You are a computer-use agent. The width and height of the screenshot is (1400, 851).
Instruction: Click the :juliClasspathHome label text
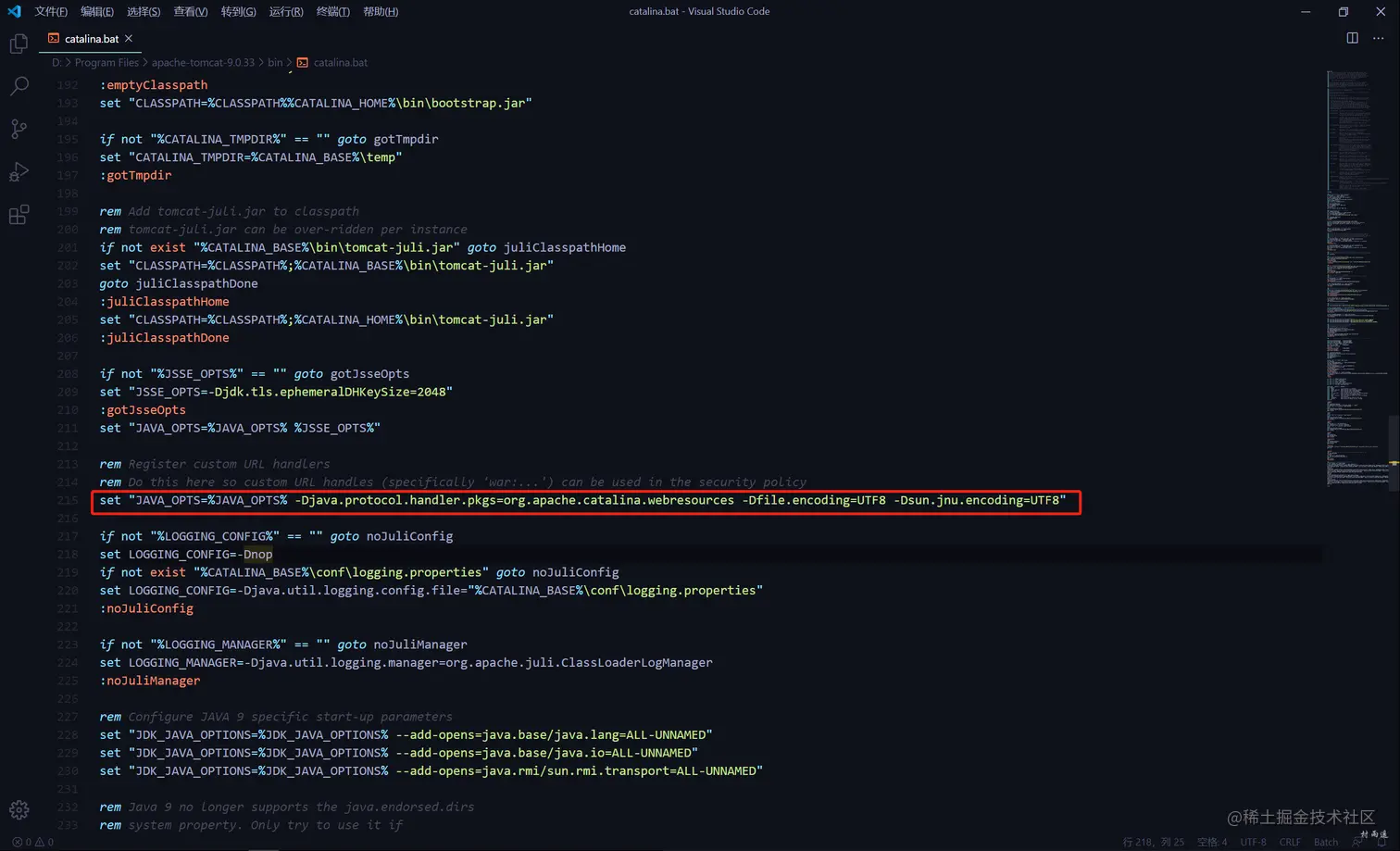(164, 301)
